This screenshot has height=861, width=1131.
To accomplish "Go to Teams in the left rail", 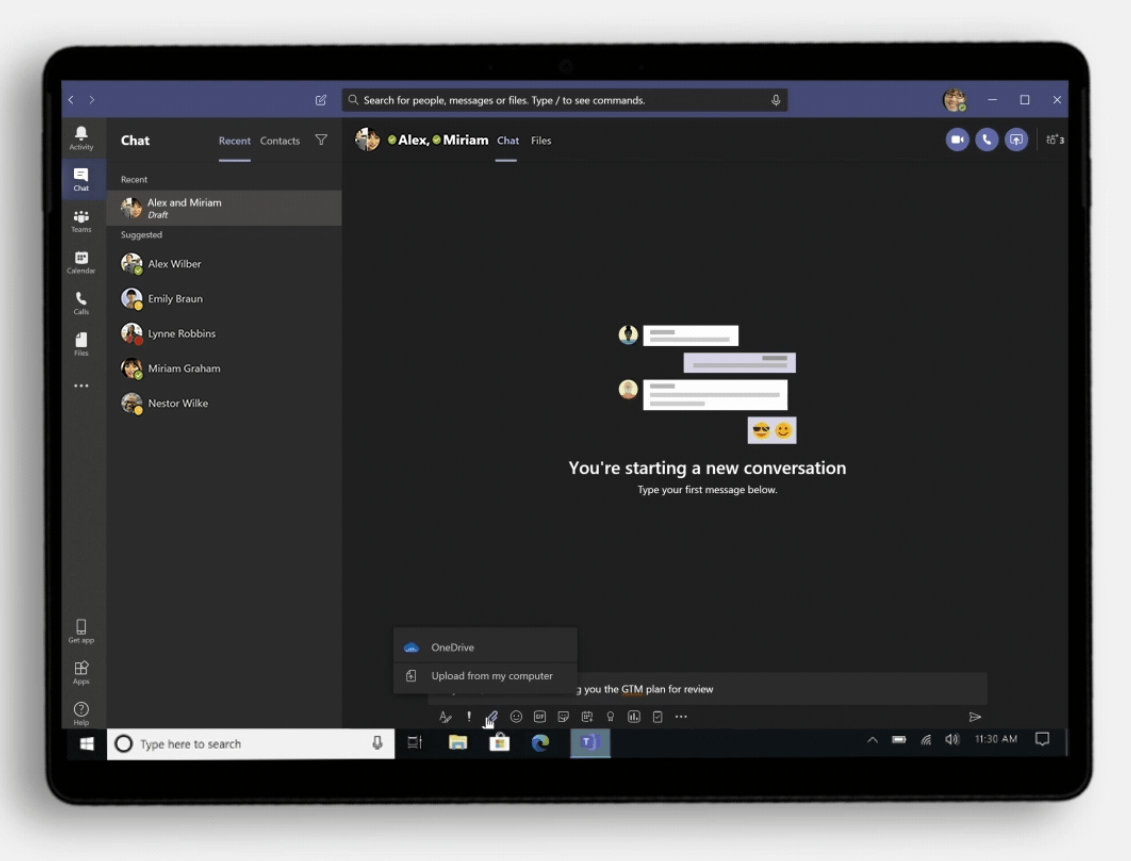I will 81,221.
